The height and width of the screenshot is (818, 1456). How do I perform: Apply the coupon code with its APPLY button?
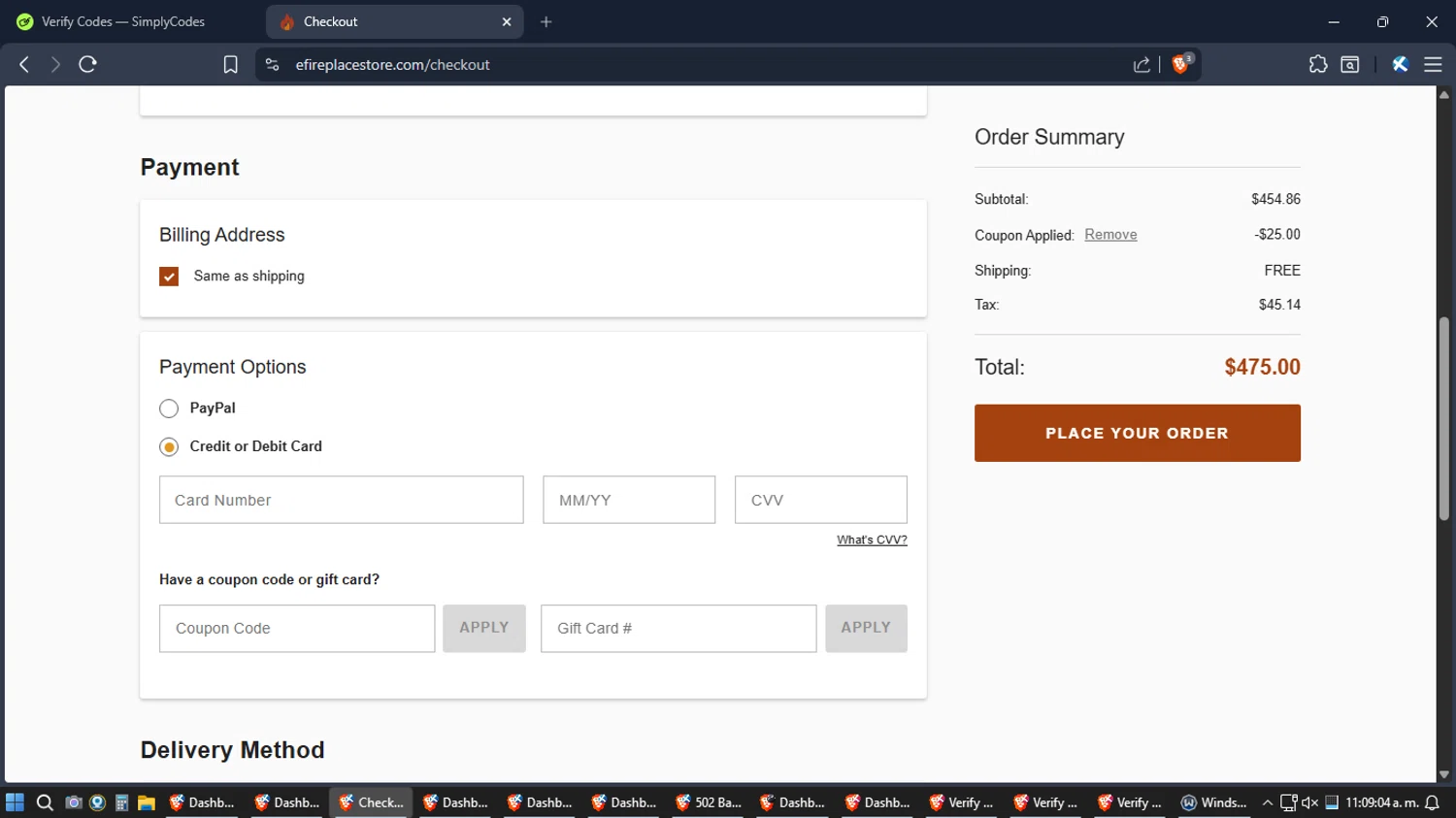click(484, 629)
